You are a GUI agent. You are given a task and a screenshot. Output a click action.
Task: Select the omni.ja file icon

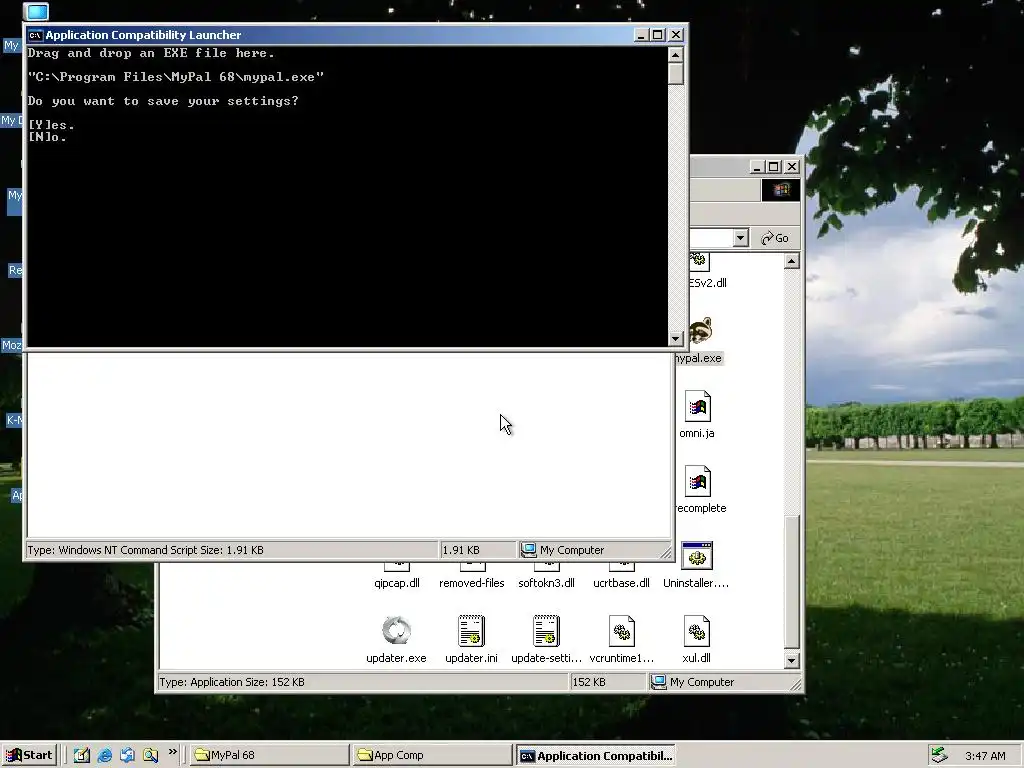click(x=697, y=406)
